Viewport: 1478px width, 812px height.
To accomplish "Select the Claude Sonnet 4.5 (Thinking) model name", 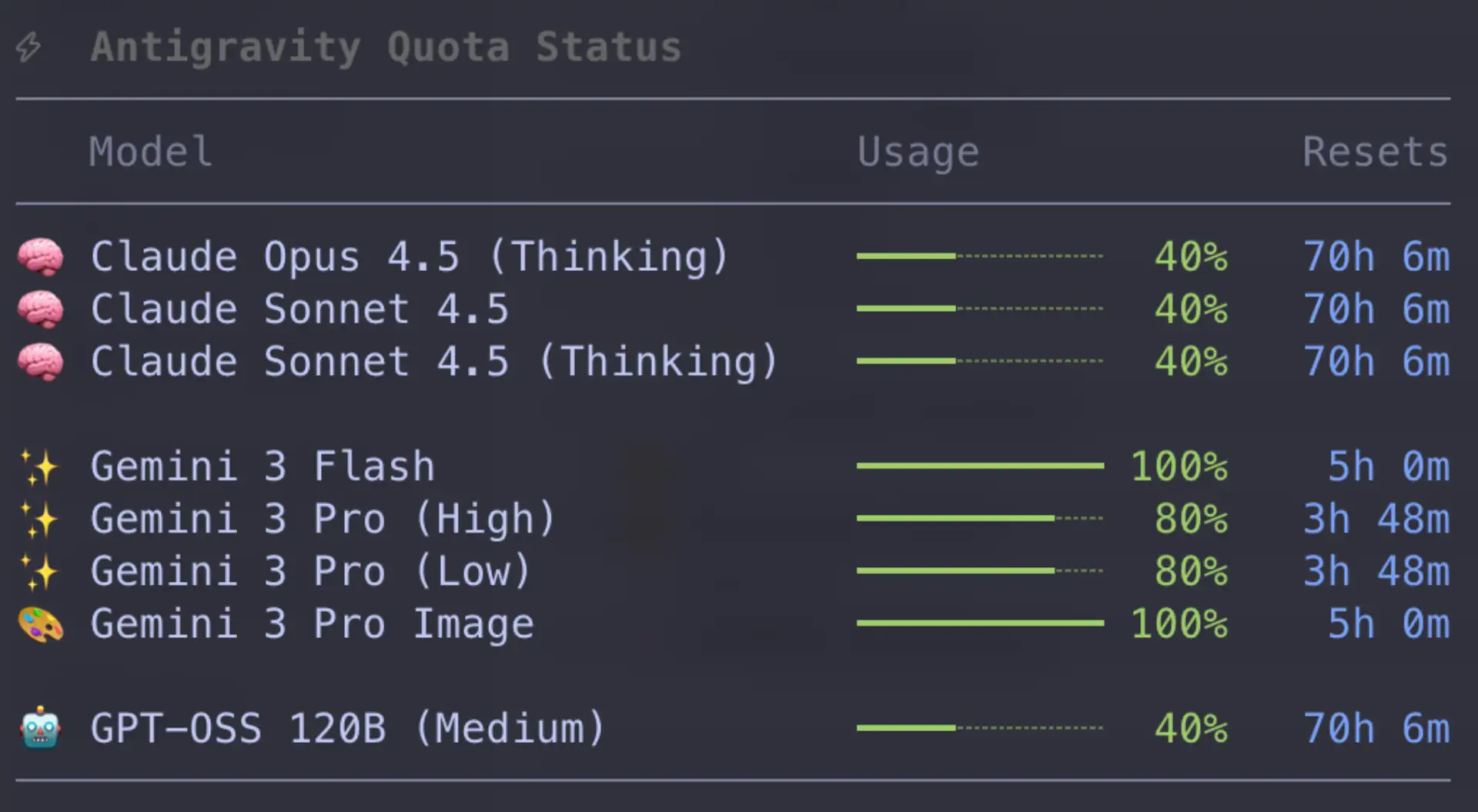I will (434, 362).
